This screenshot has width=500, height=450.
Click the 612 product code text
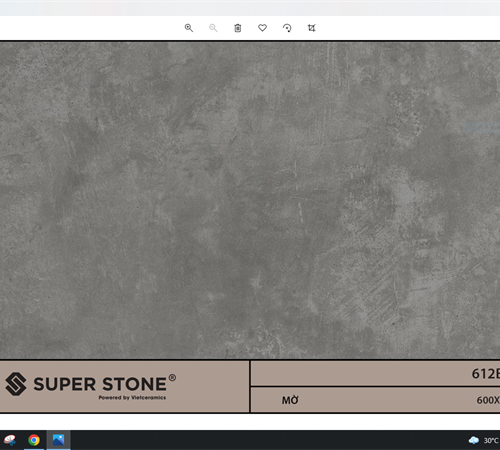[486, 374]
